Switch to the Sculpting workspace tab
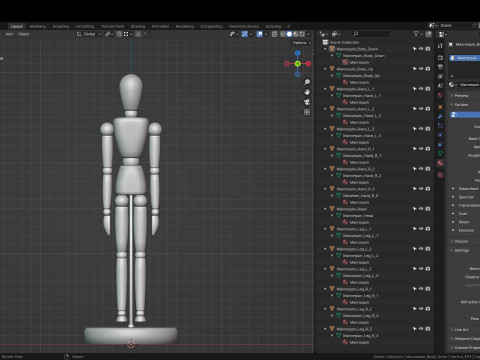Viewport: 480px width, 360px height. coord(61,26)
